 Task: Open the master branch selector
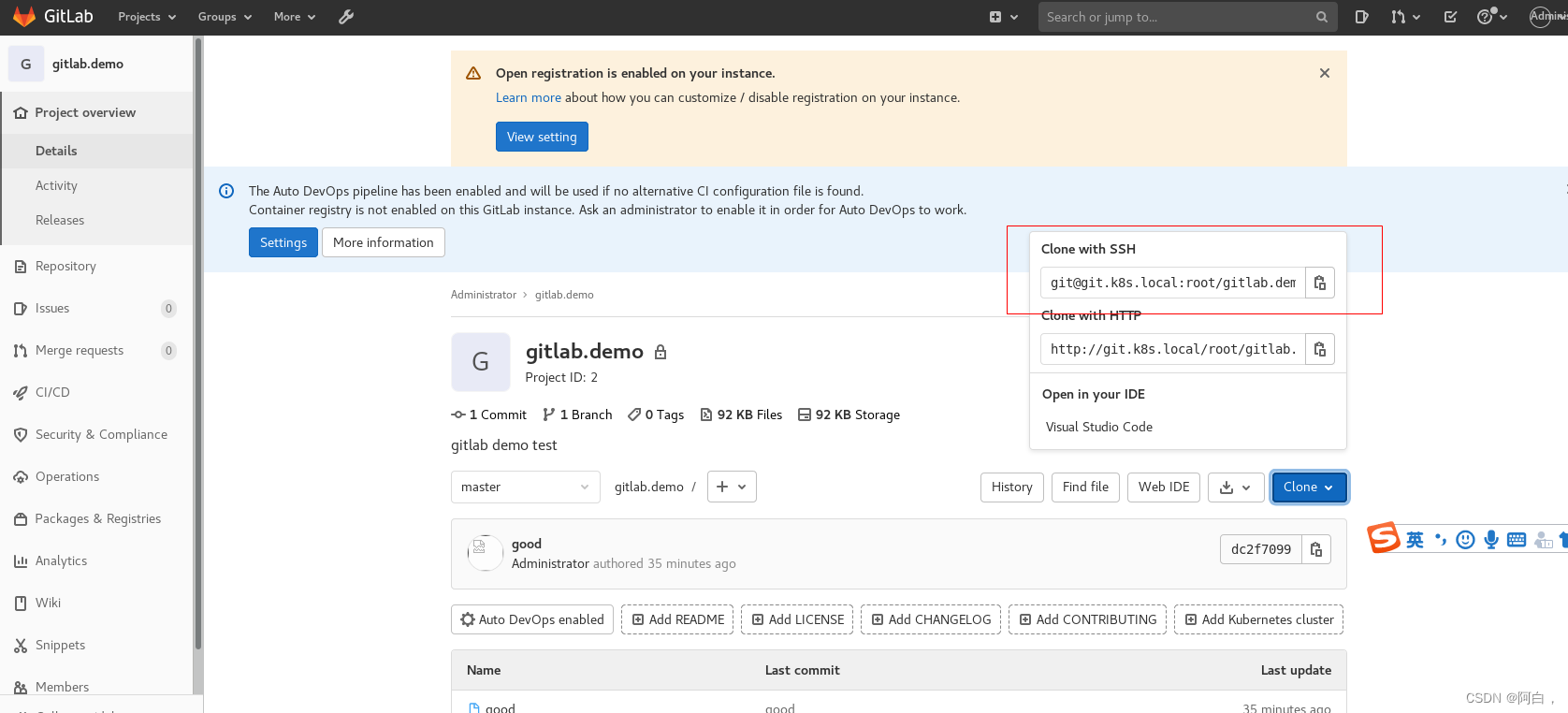[525, 487]
